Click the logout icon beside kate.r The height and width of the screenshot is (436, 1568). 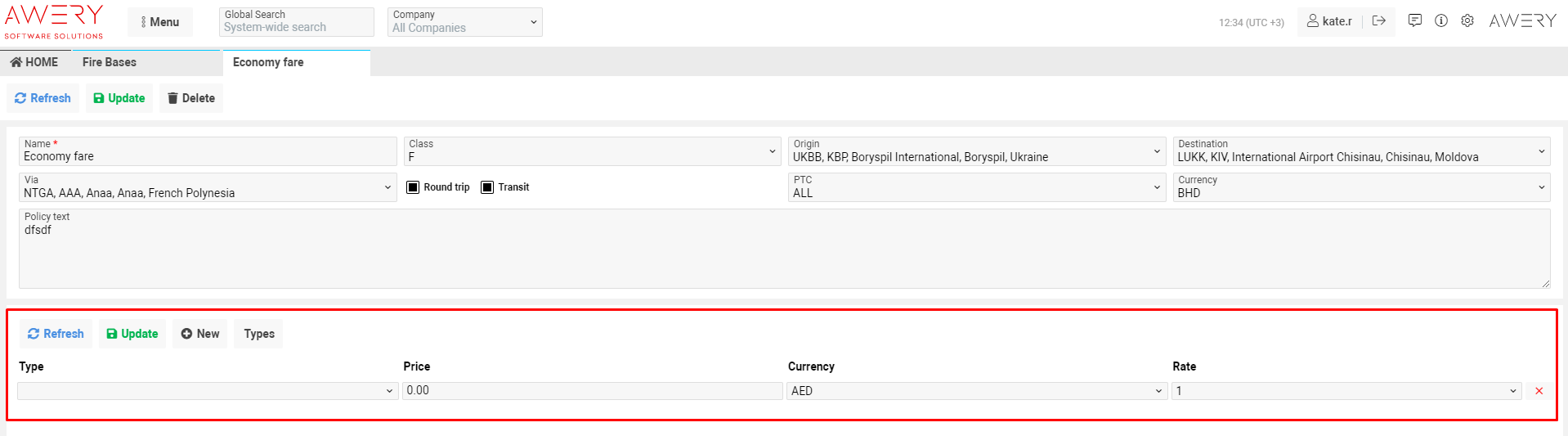pos(1378,21)
